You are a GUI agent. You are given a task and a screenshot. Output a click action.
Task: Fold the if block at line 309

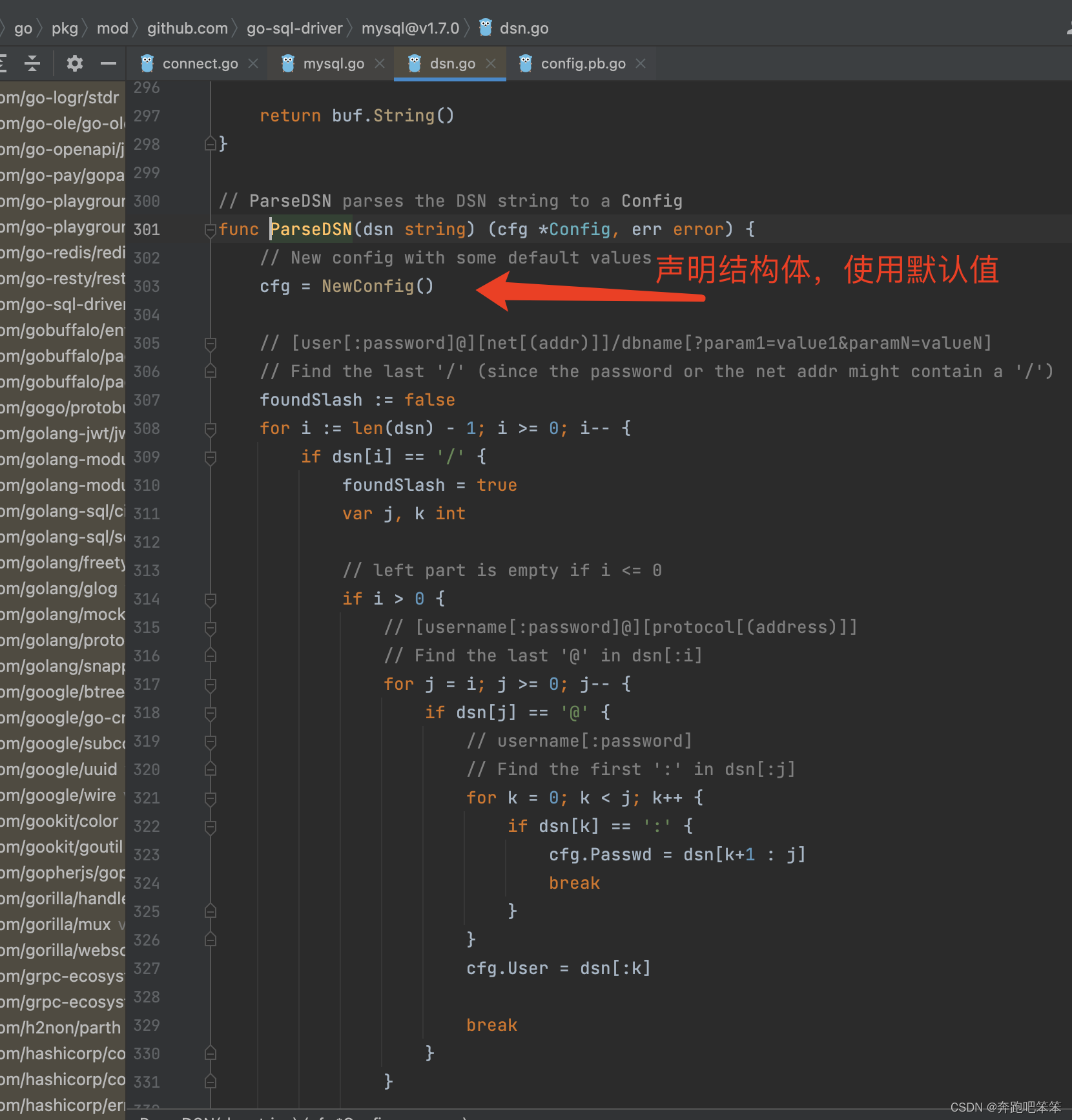[211, 457]
